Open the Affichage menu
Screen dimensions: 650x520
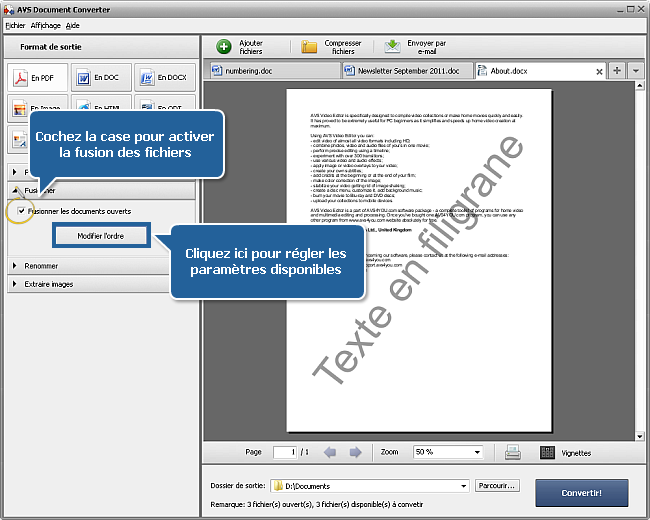pyautogui.click(x=46, y=25)
